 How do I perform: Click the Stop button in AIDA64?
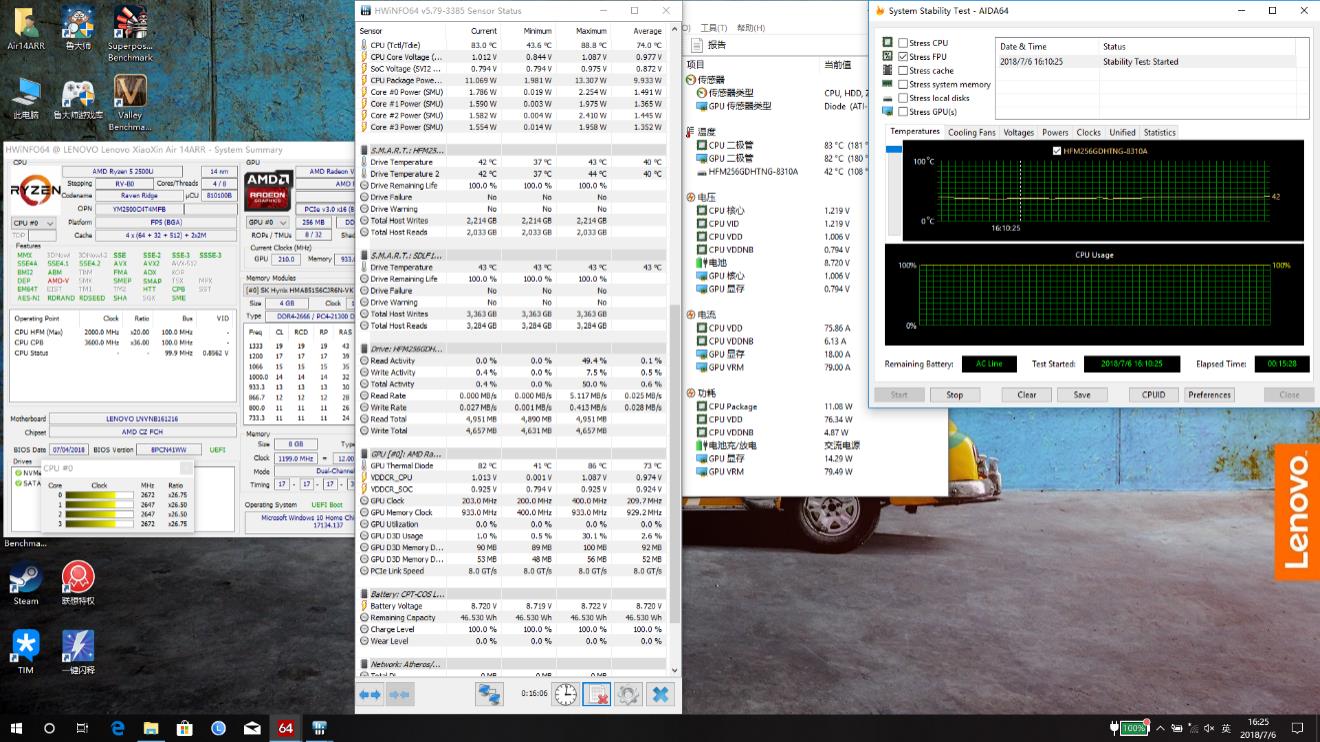pos(954,395)
